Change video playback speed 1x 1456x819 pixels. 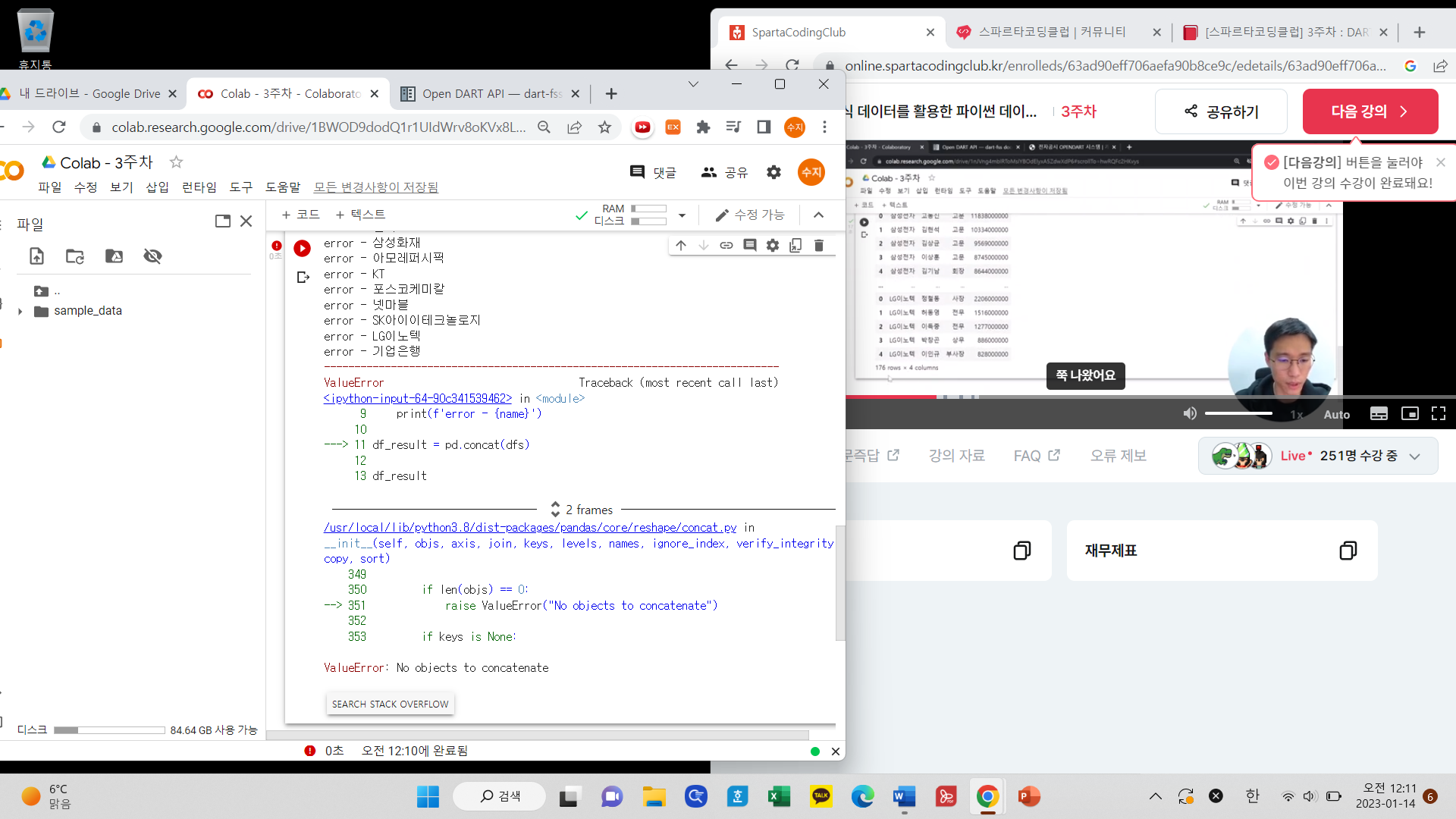(1297, 414)
